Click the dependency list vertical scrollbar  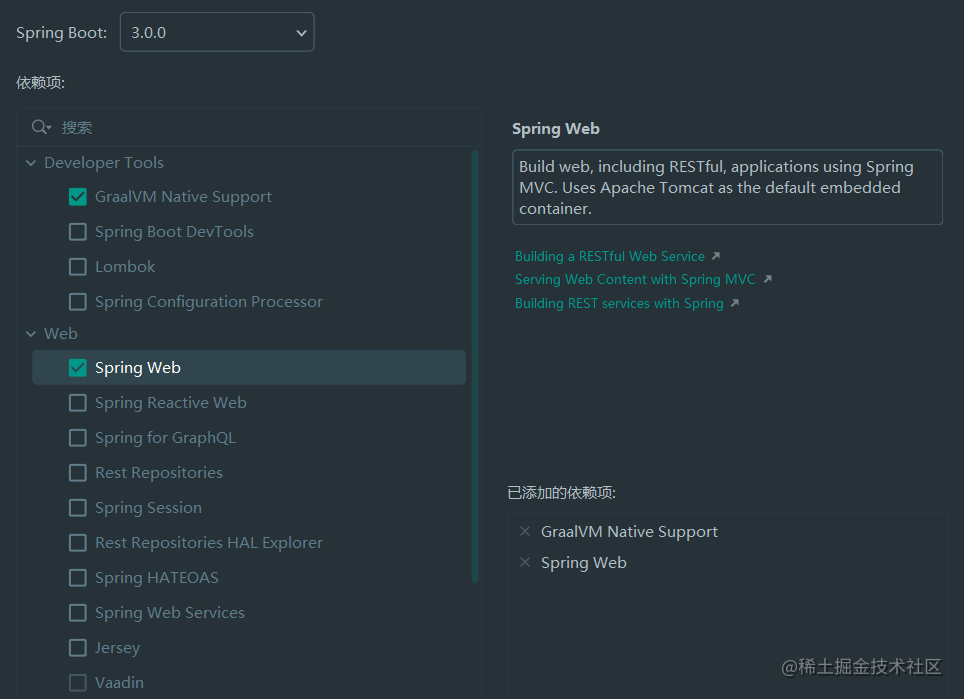[x=475, y=366]
